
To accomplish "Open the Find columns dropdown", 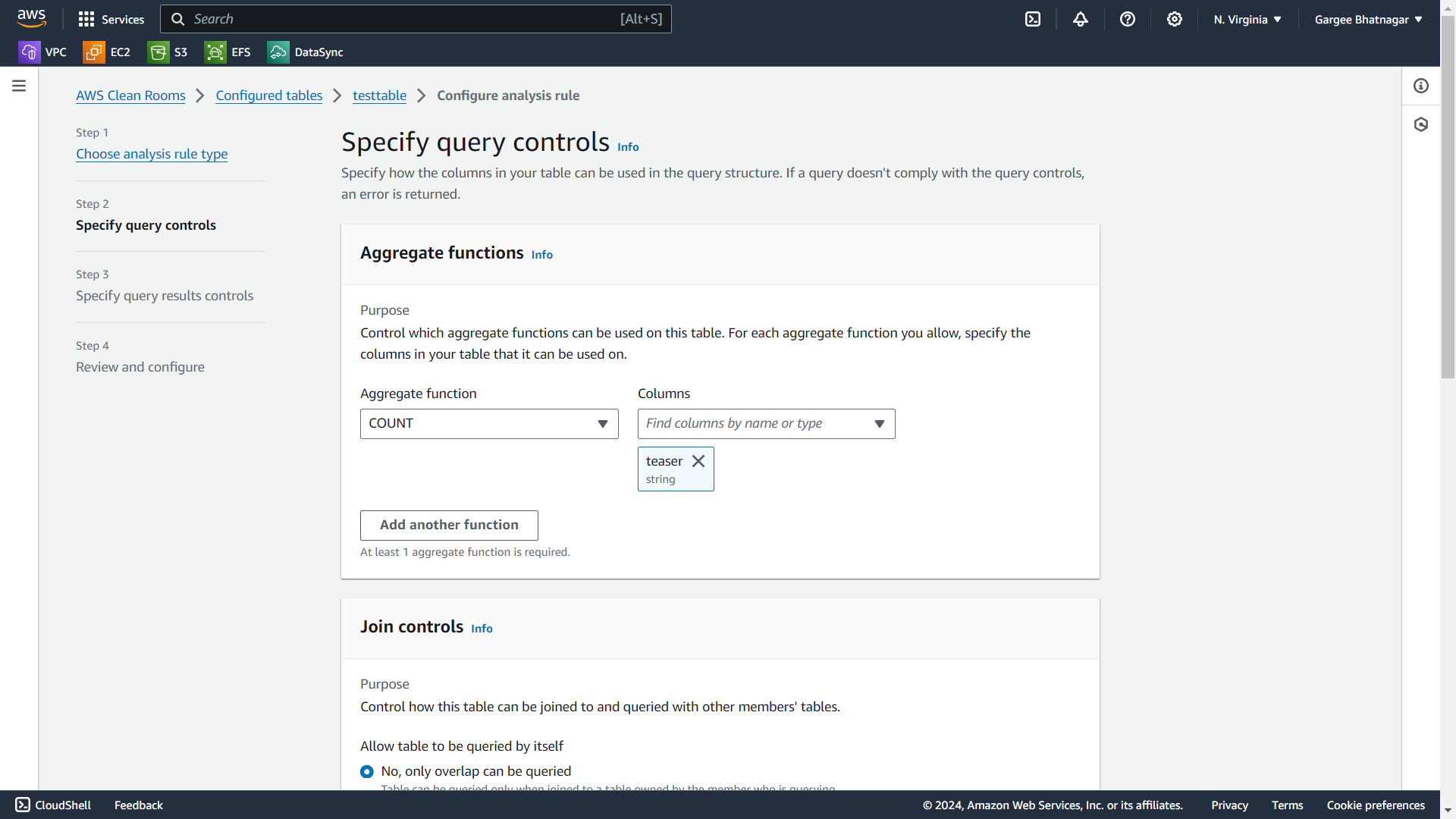I will click(766, 424).
